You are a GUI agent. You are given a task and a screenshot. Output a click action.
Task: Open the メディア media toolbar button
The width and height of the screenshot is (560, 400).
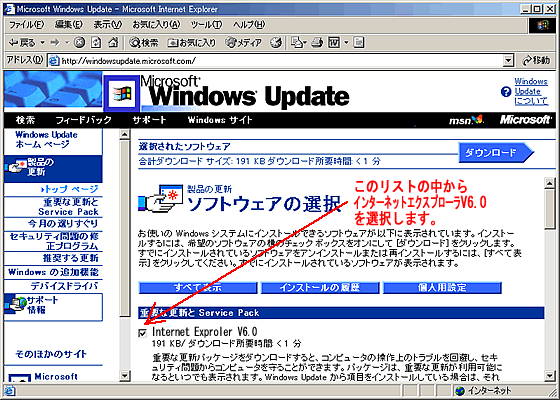coord(244,43)
